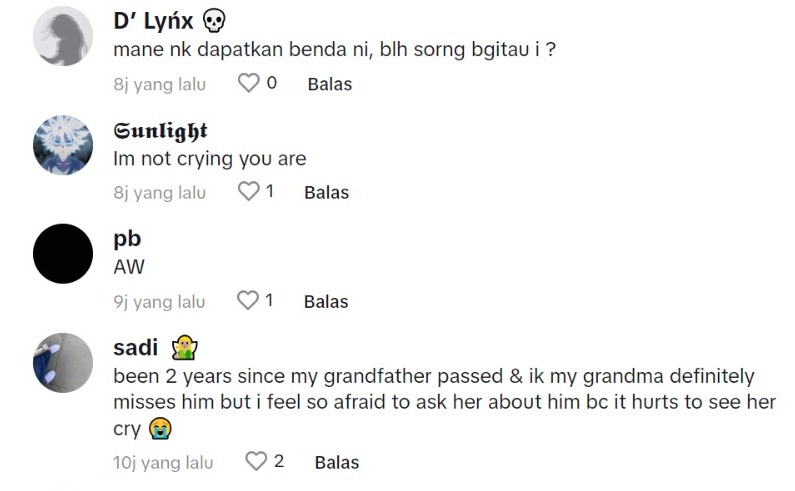Visit Sunlight username link
The height and width of the screenshot is (491, 795).
[x=160, y=131]
